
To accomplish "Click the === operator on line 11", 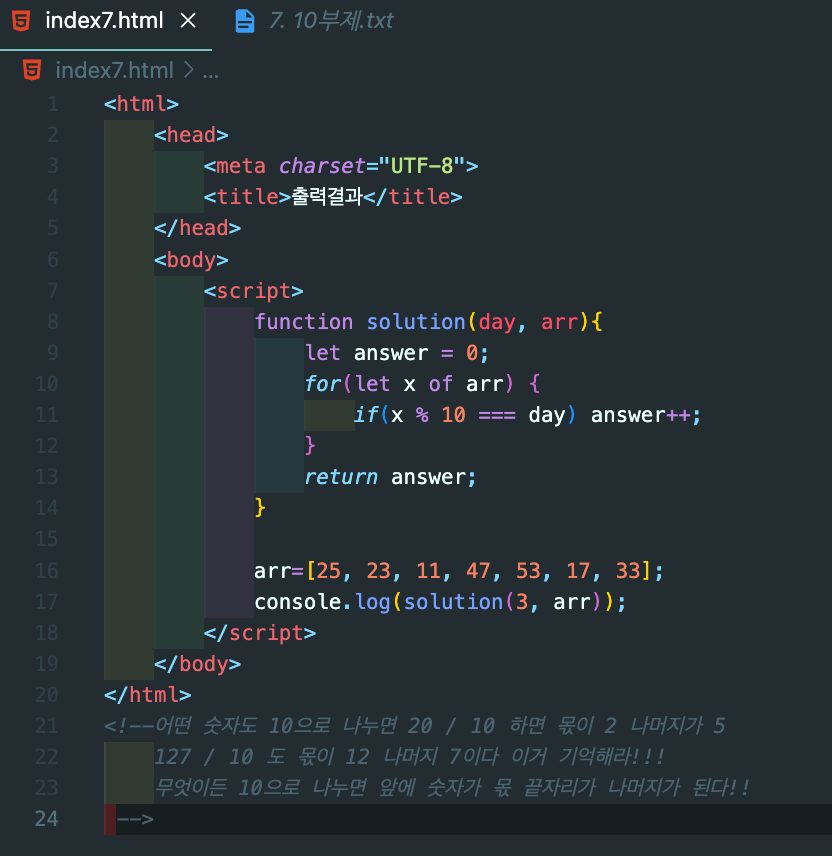I will 497,415.
